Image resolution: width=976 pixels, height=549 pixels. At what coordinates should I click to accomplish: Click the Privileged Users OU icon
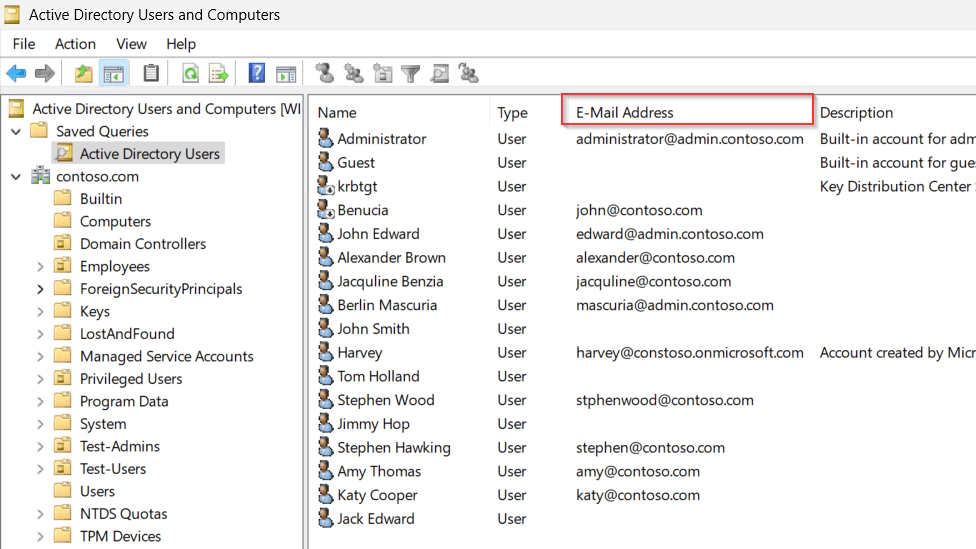[63, 378]
